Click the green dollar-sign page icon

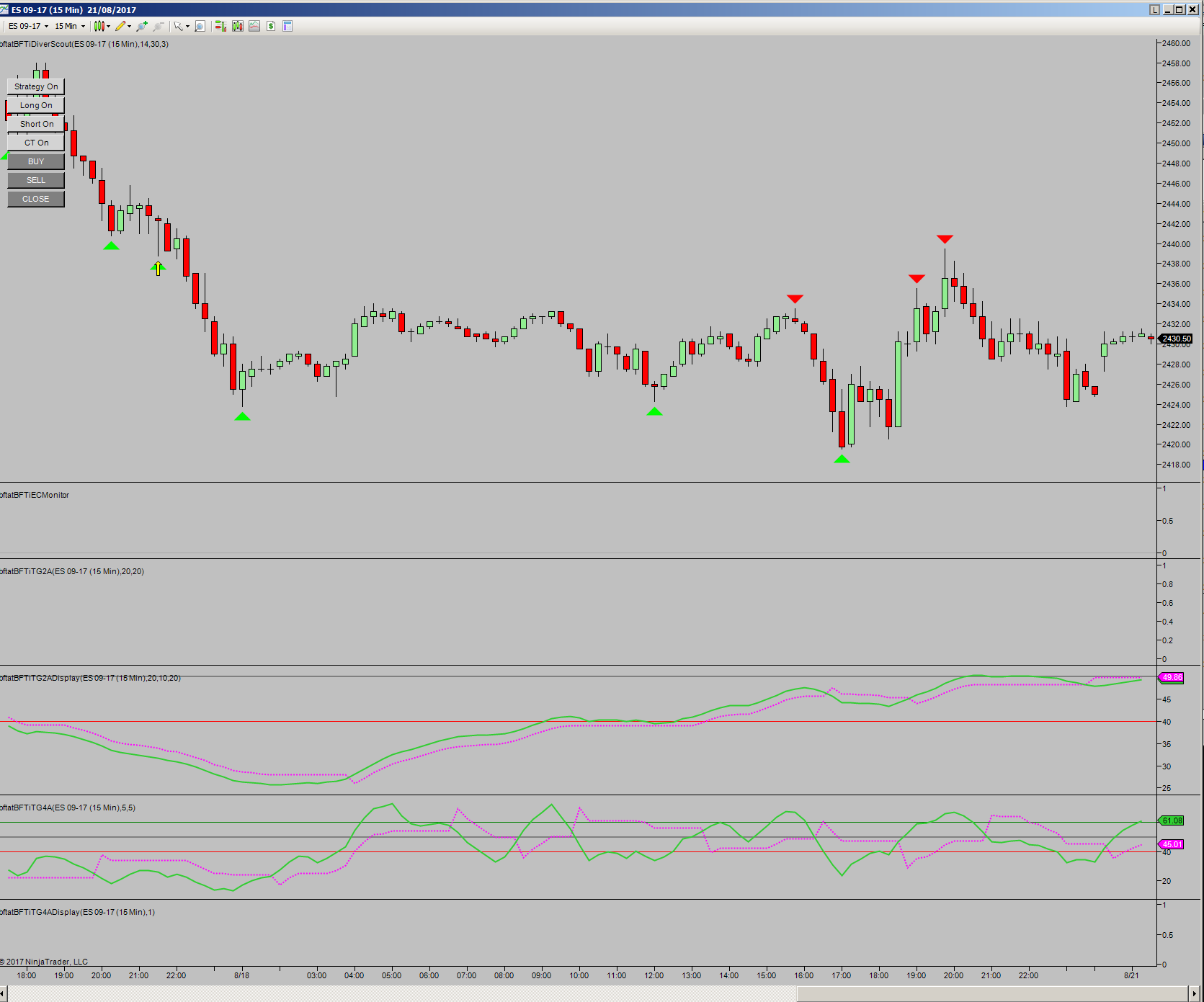pos(271,26)
